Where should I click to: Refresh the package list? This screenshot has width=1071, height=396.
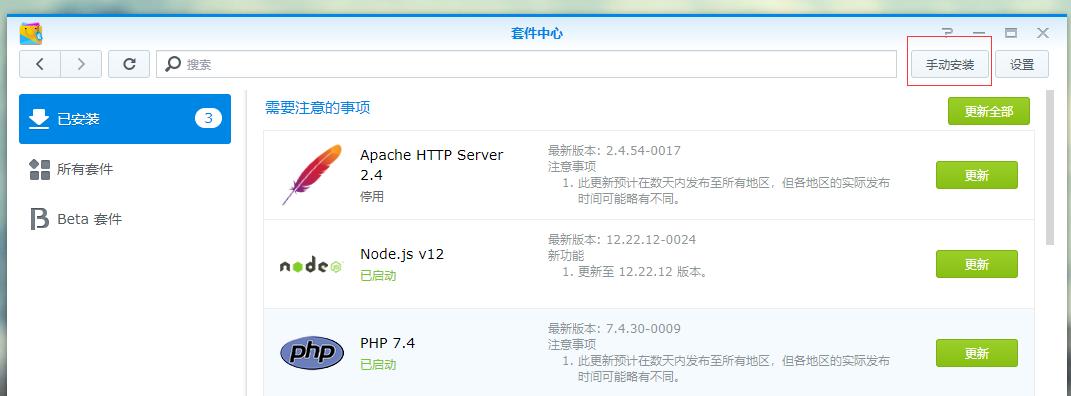[129, 64]
